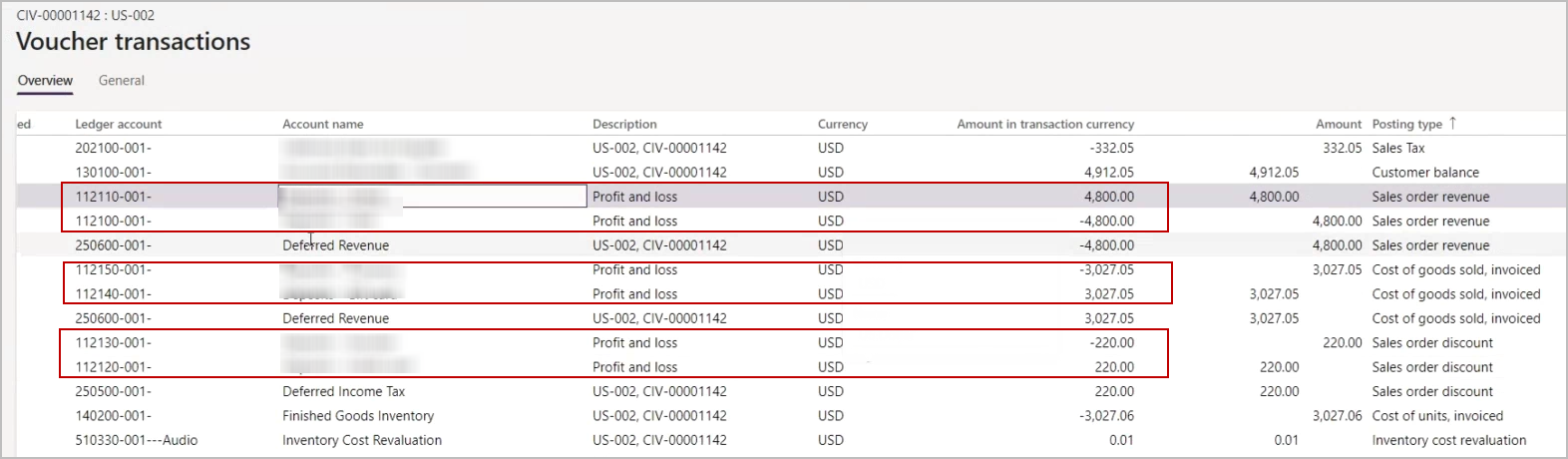Screen dimensions: 1568x459
Task: Click ledger account 112150-001- cell
Action: [113, 269]
